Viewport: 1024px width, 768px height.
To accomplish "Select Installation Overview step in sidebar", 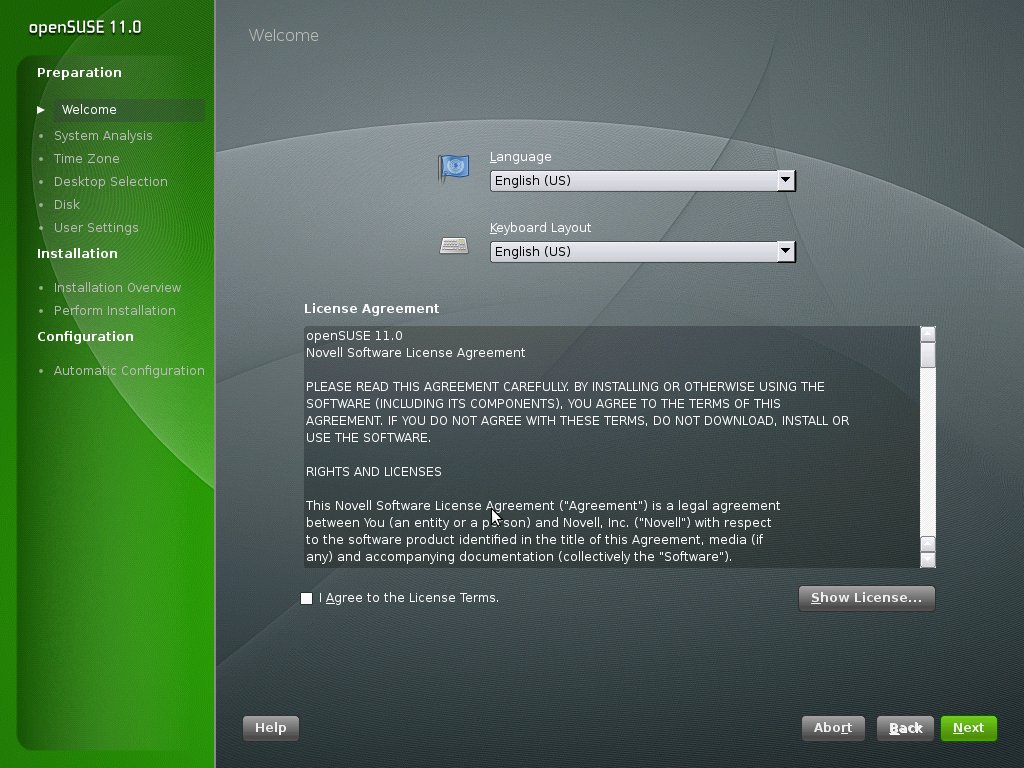I will point(117,287).
